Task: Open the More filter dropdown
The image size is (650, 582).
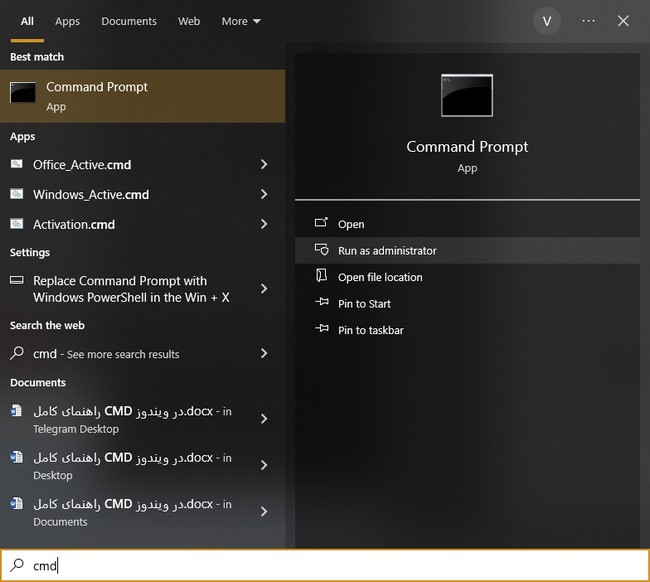Action: (x=241, y=21)
